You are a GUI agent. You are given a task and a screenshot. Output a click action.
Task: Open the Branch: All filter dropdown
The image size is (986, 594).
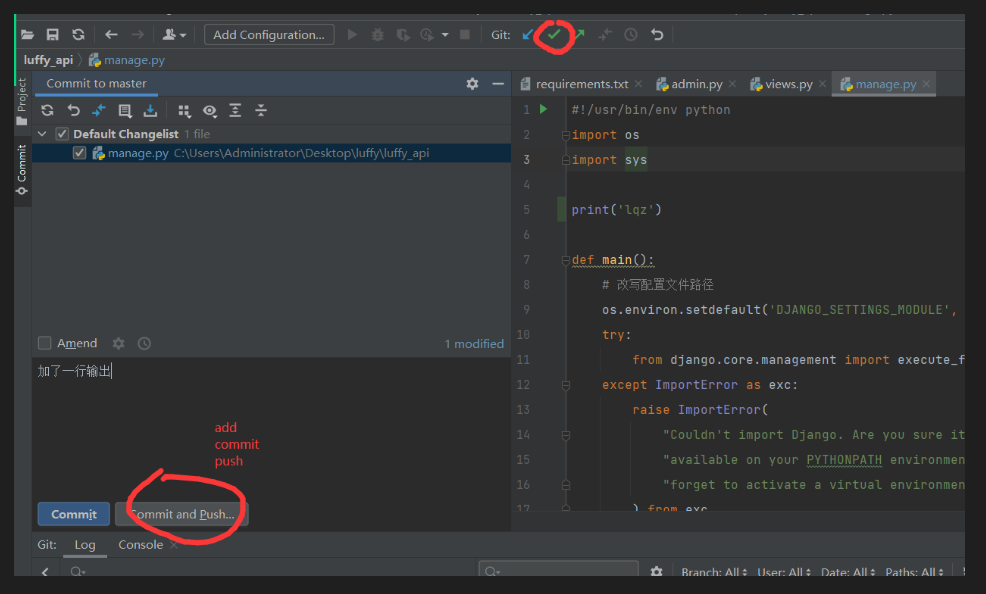pos(714,572)
